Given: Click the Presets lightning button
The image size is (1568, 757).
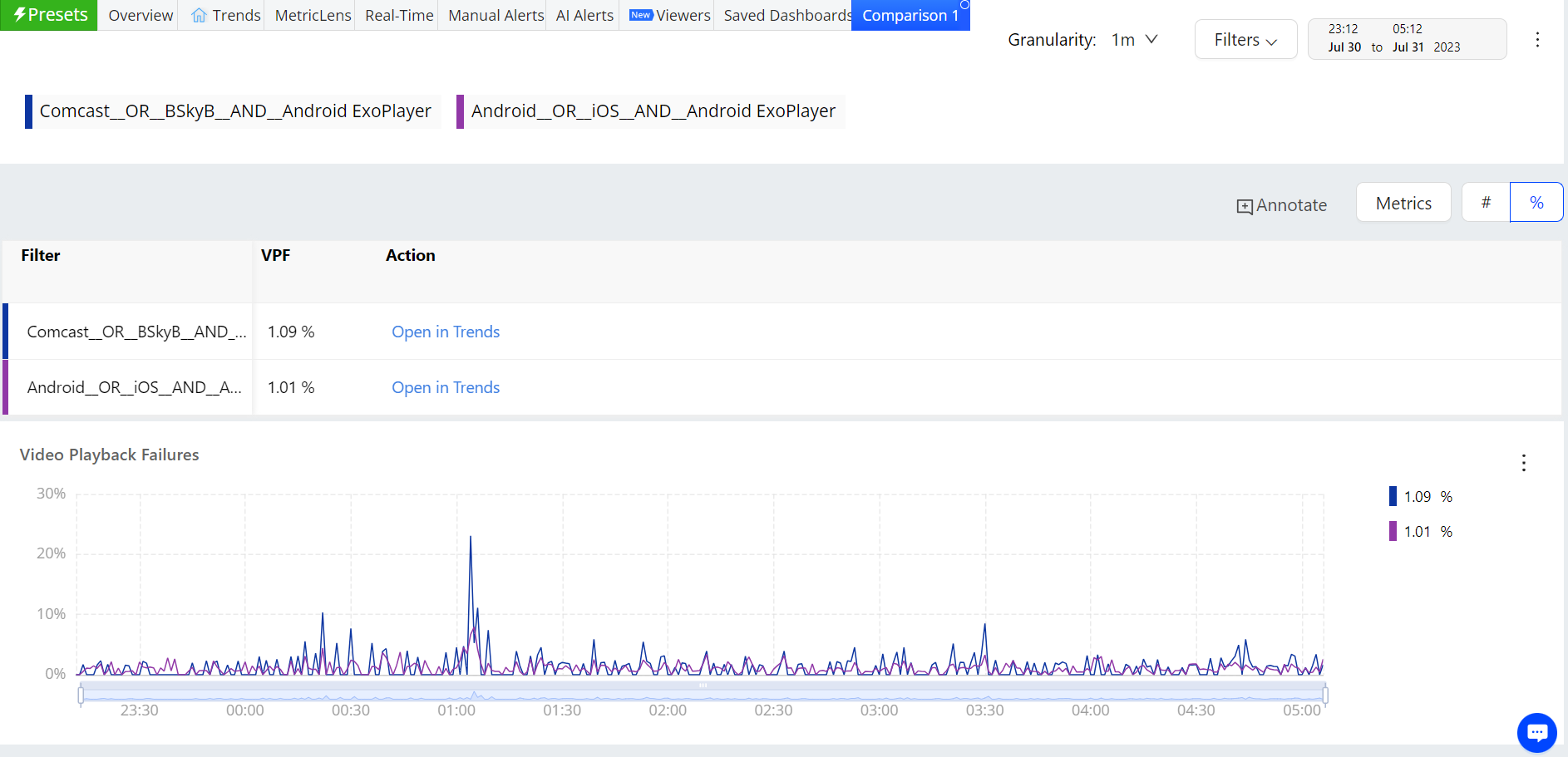Looking at the screenshot, I should [x=49, y=15].
